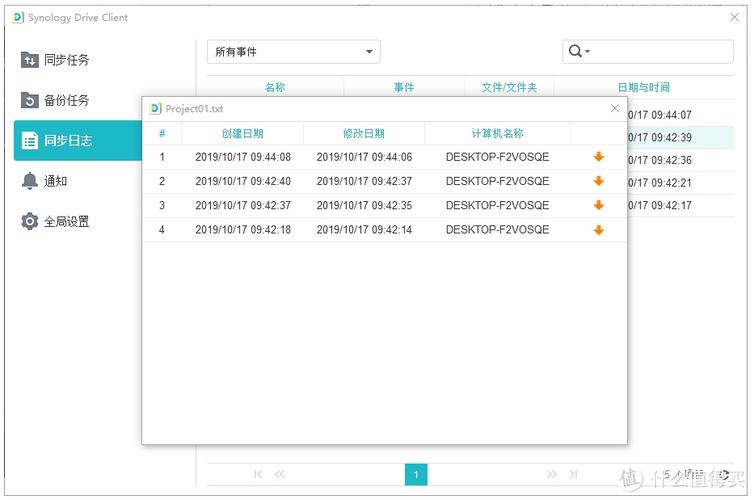Download version 2 via orange arrow
This screenshot has width=754, height=500.
tap(598, 181)
